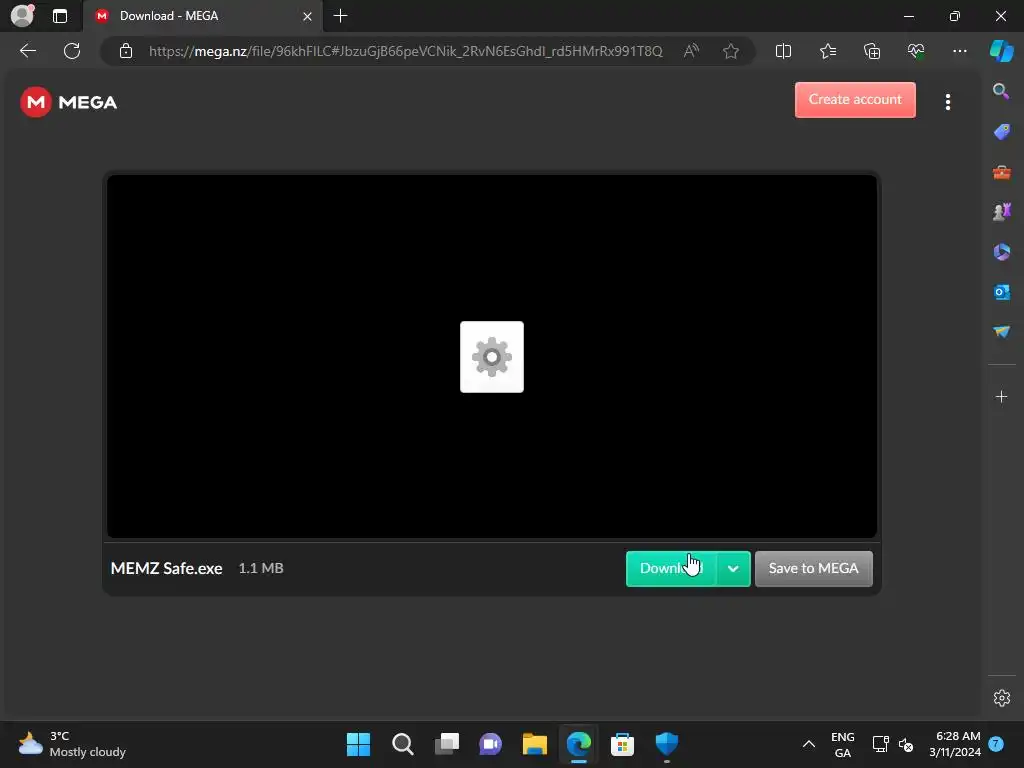Open Microsoft 365 in the sidebar
The width and height of the screenshot is (1024, 768).
pyautogui.click(x=1001, y=252)
